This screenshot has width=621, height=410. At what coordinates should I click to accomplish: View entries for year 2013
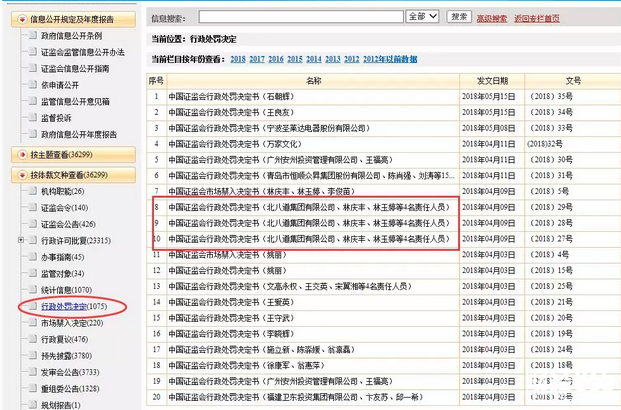(333, 59)
